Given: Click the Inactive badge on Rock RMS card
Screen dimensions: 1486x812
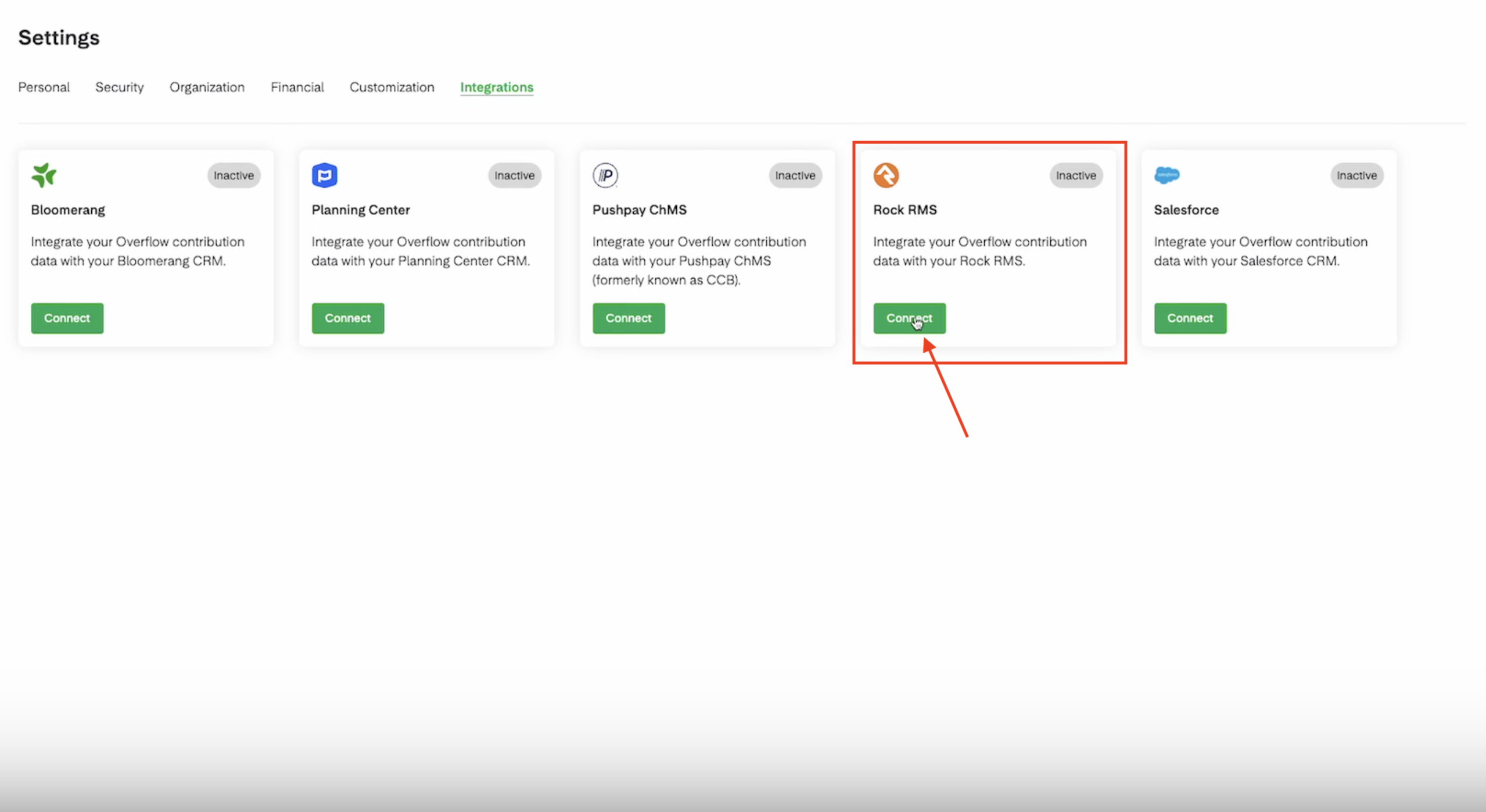Looking at the screenshot, I should [x=1076, y=175].
